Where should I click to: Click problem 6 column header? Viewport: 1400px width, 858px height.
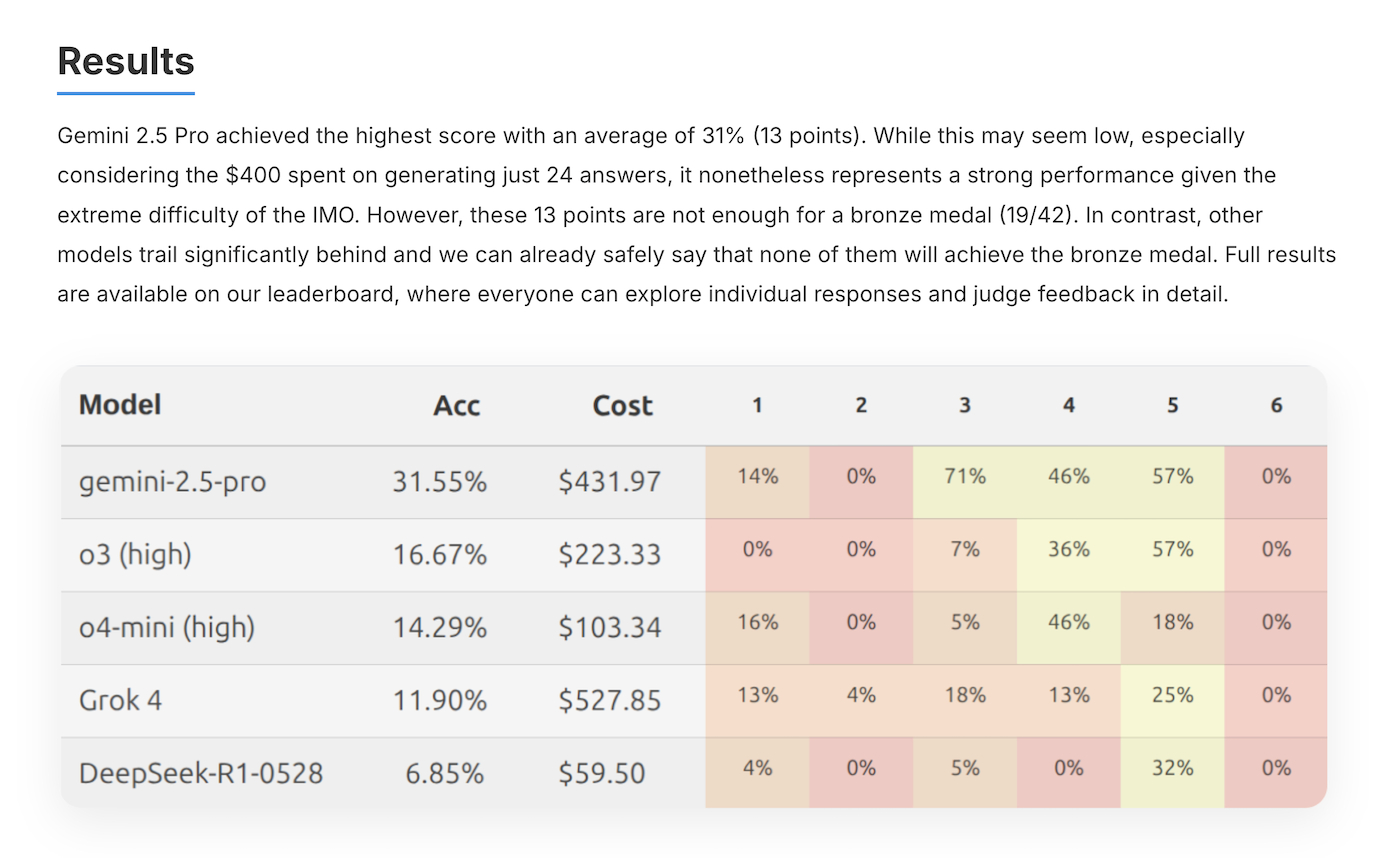1276,406
